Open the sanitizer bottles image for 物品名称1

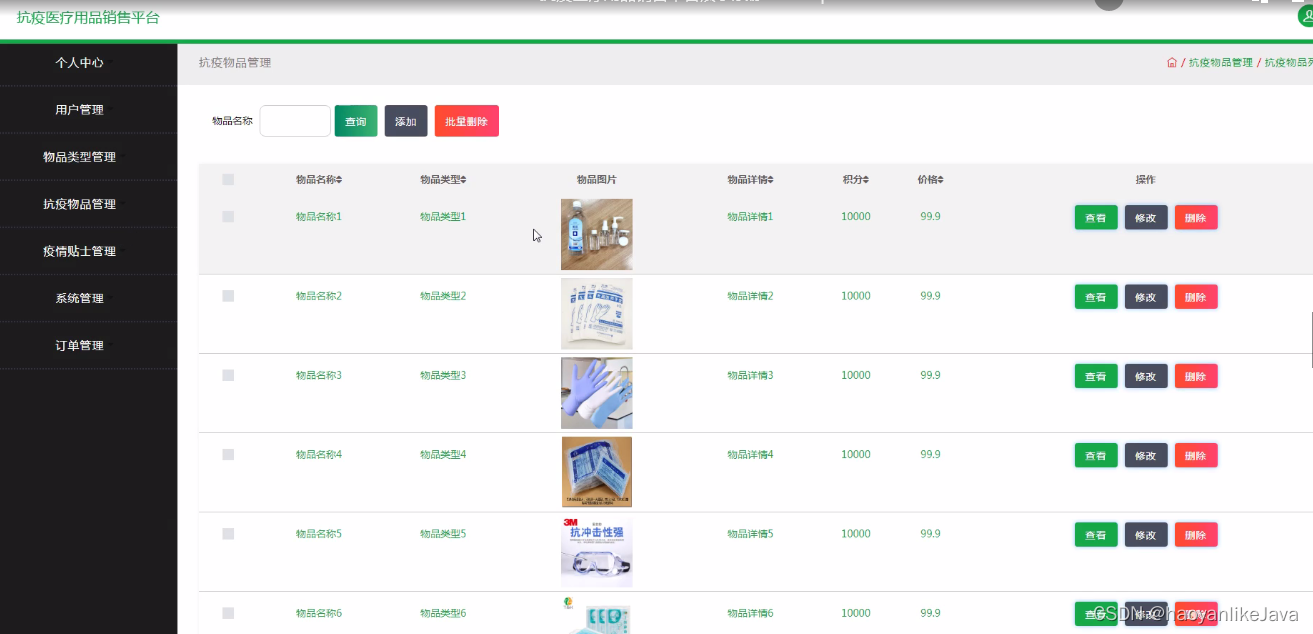(x=597, y=234)
